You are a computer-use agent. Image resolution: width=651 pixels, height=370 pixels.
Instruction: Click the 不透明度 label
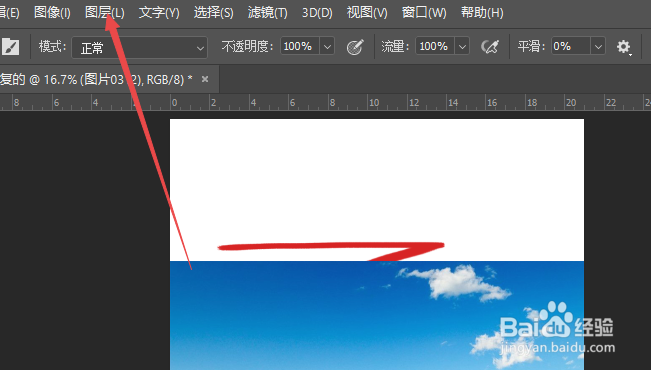(x=247, y=46)
